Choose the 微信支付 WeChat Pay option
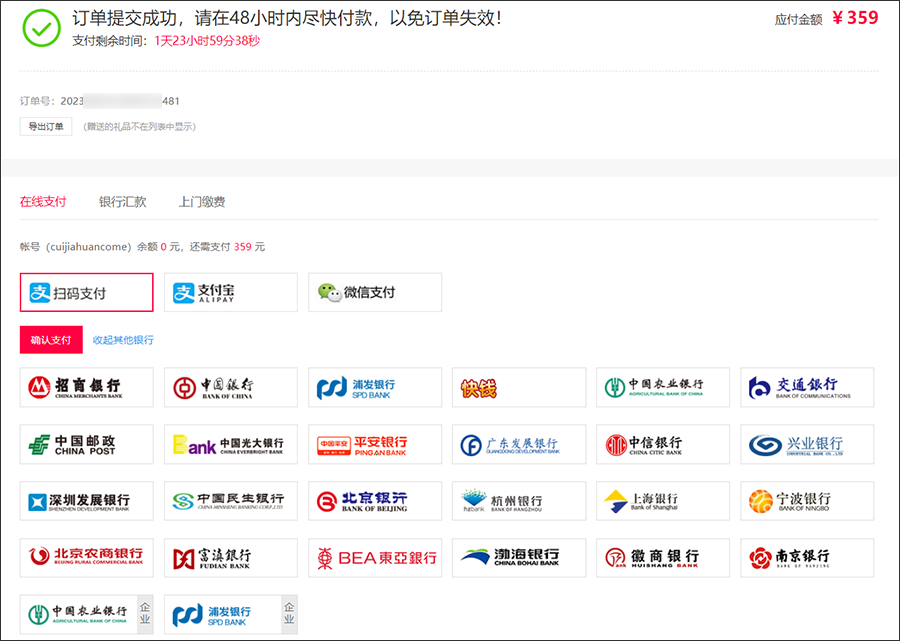900x641 pixels. point(375,293)
